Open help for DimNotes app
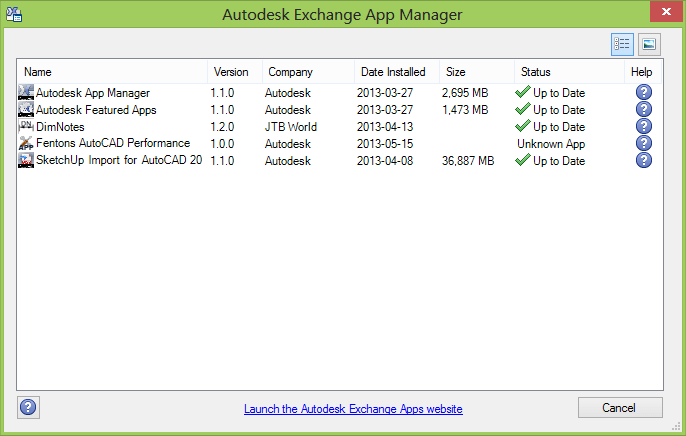This screenshot has height=436, width=686. pyautogui.click(x=644, y=126)
